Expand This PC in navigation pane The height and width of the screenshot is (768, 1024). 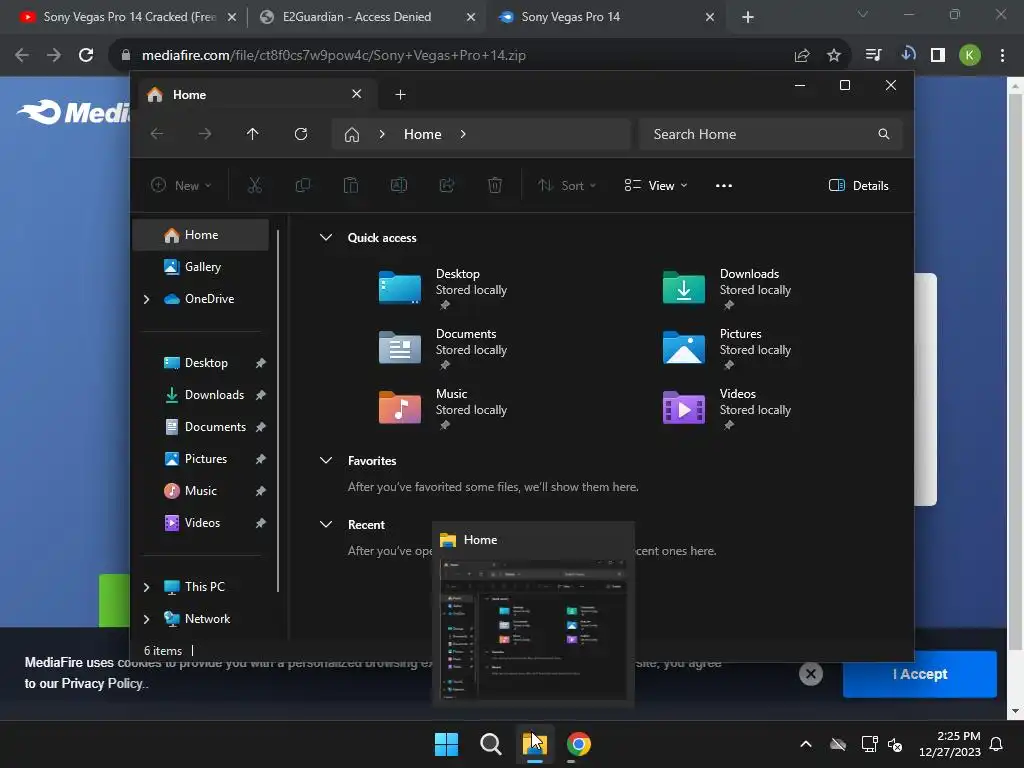pyautogui.click(x=146, y=587)
